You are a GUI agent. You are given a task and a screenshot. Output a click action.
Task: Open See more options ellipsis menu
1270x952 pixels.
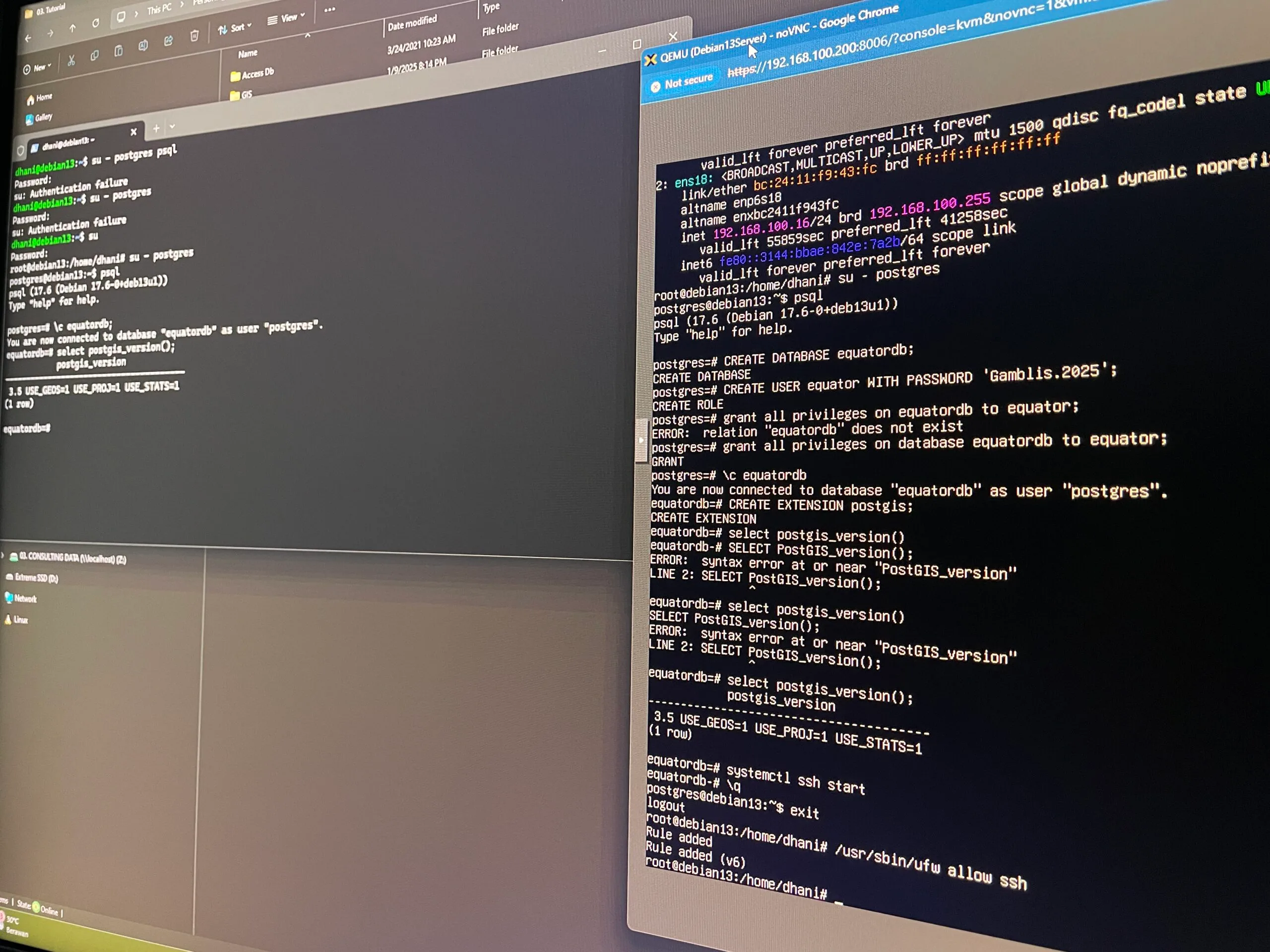point(329,10)
